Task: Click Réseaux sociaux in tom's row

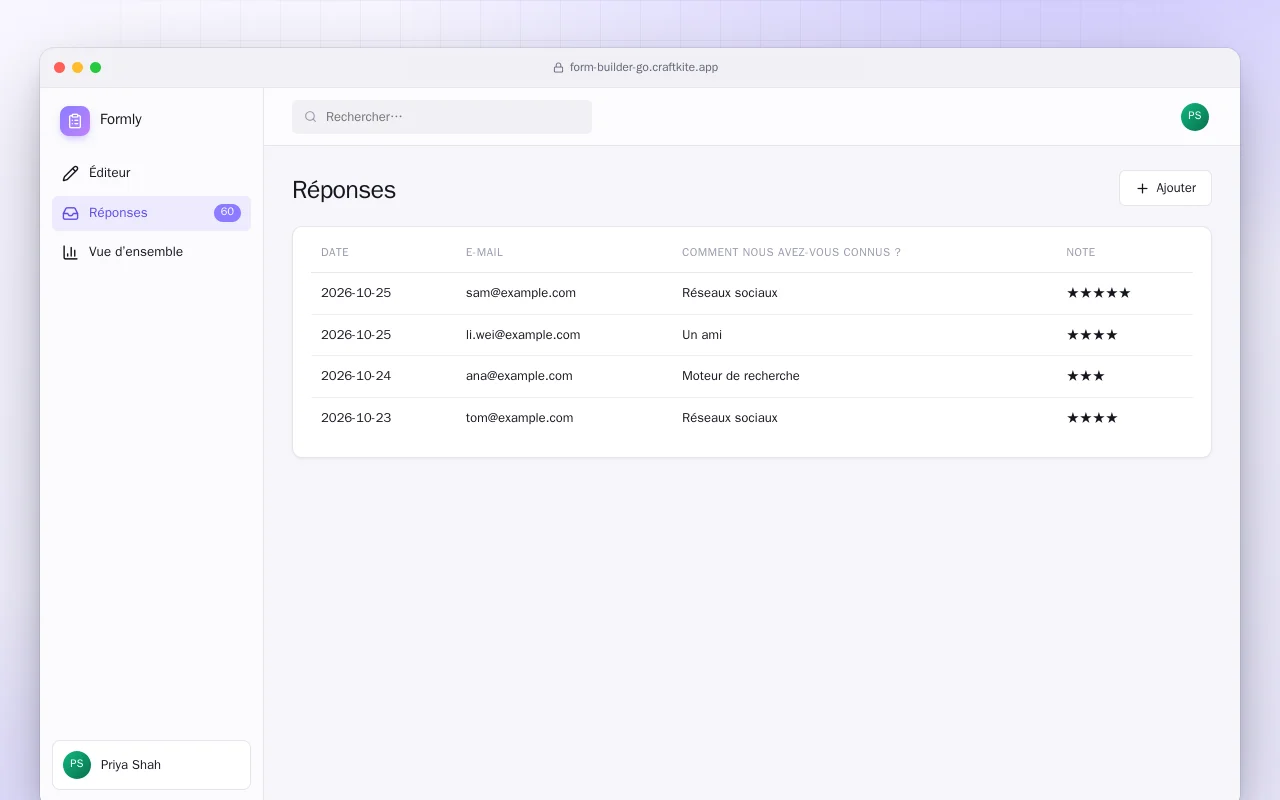Action: point(730,418)
